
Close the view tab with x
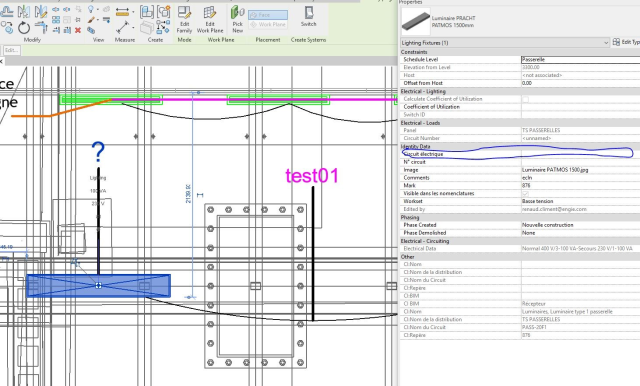click(x=1, y=61)
